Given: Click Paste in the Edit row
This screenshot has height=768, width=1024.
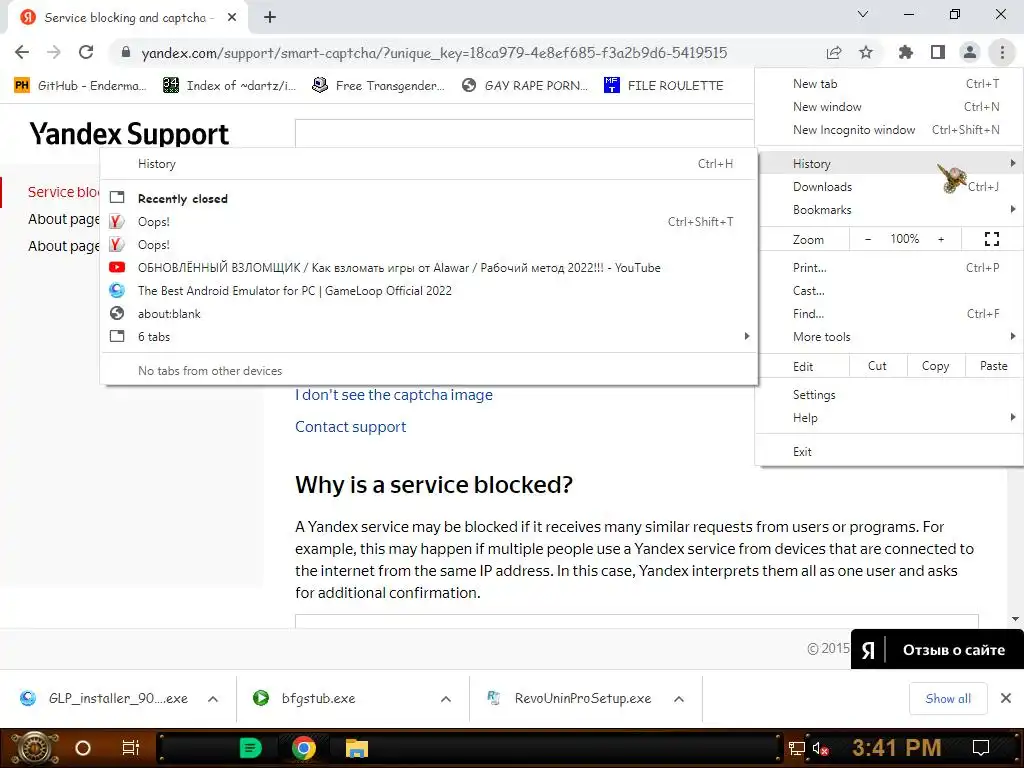Looking at the screenshot, I should (993, 366).
